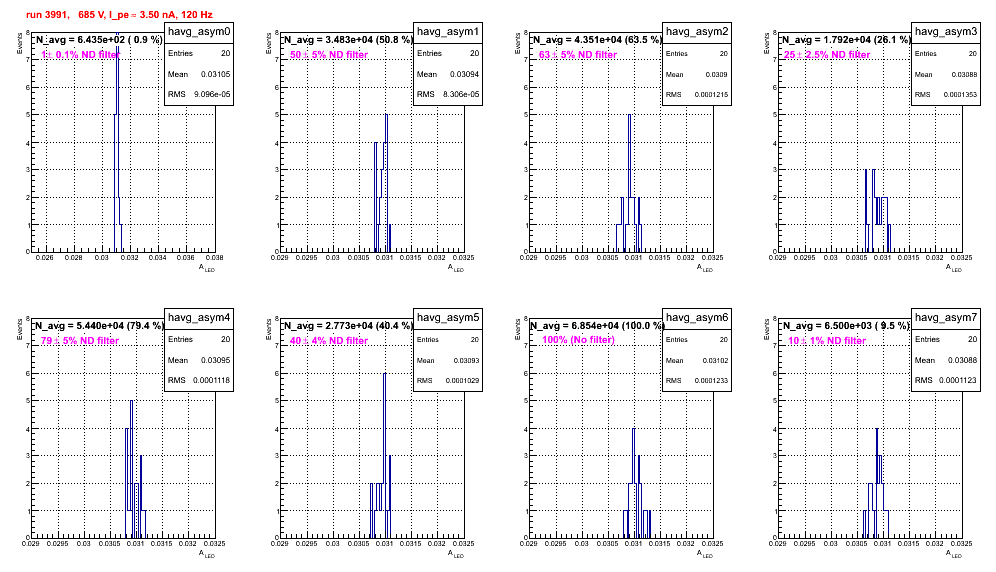Click Mean 0.03093 in havg_asym5 stats
The height and width of the screenshot is (572, 996).
tap(448, 360)
